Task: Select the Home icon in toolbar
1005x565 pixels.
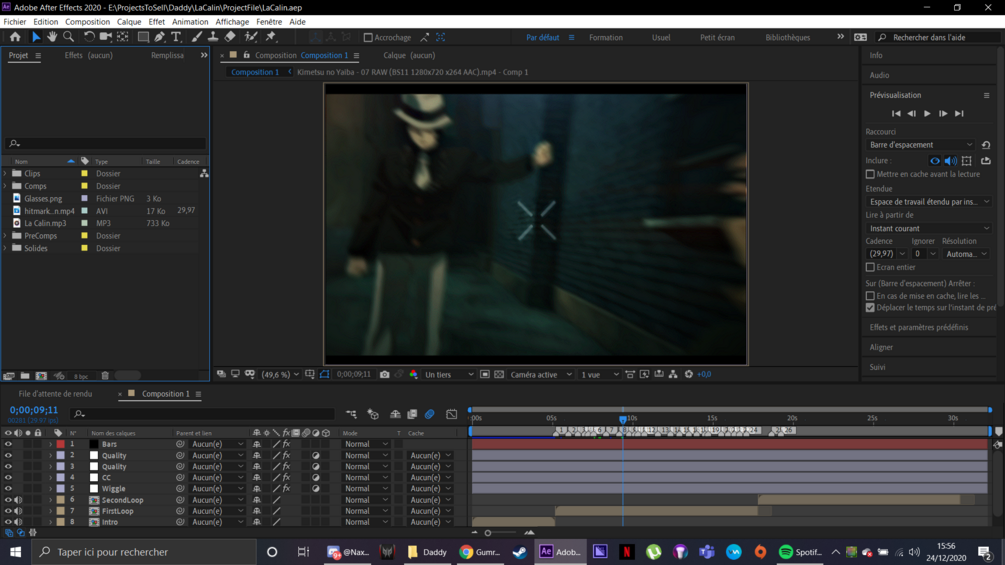Action: 15,37
